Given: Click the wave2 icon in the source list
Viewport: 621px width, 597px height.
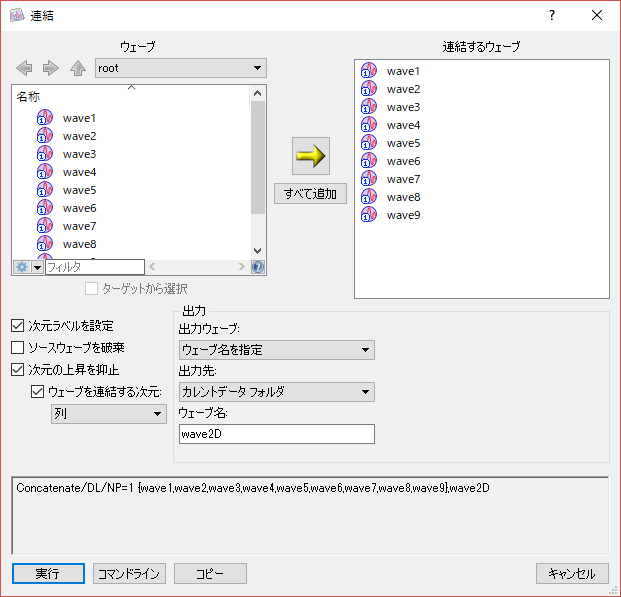Looking at the screenshot, I should pos(45,136).
